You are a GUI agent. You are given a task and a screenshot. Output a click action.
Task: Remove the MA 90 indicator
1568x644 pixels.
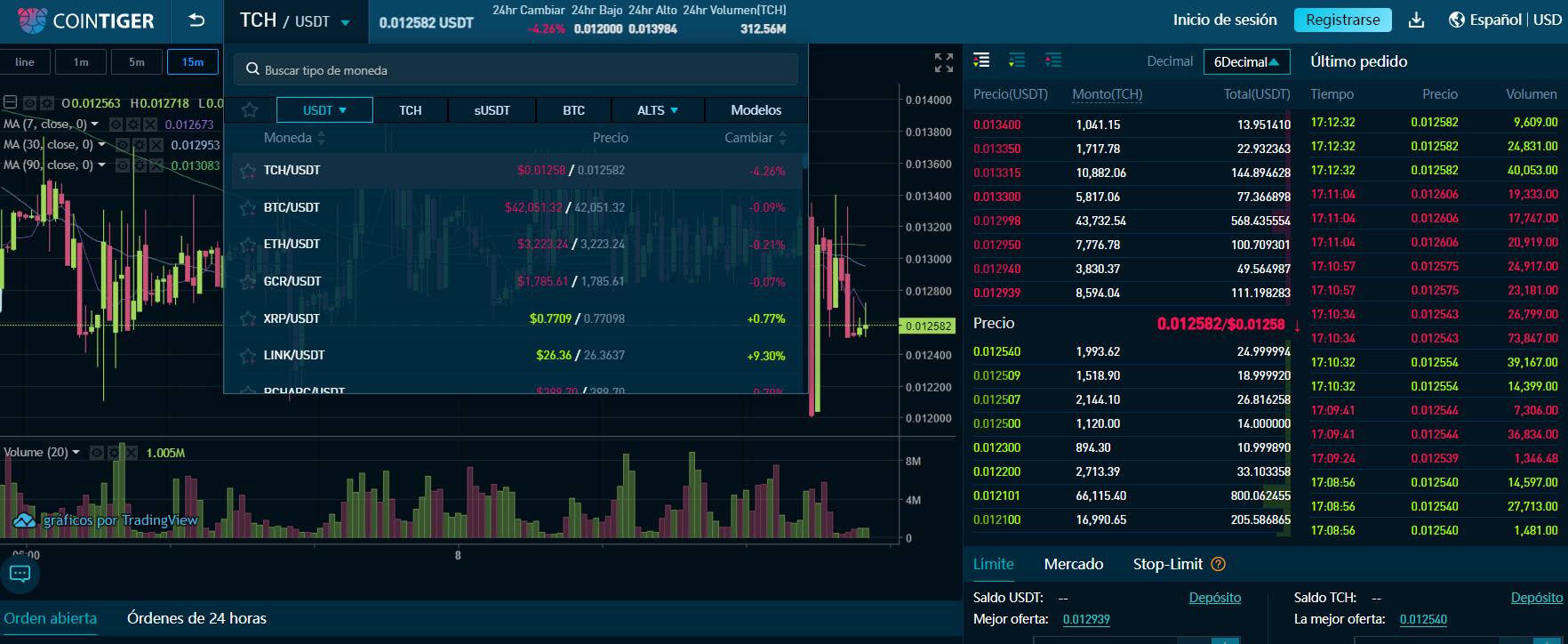click(156, 165)
